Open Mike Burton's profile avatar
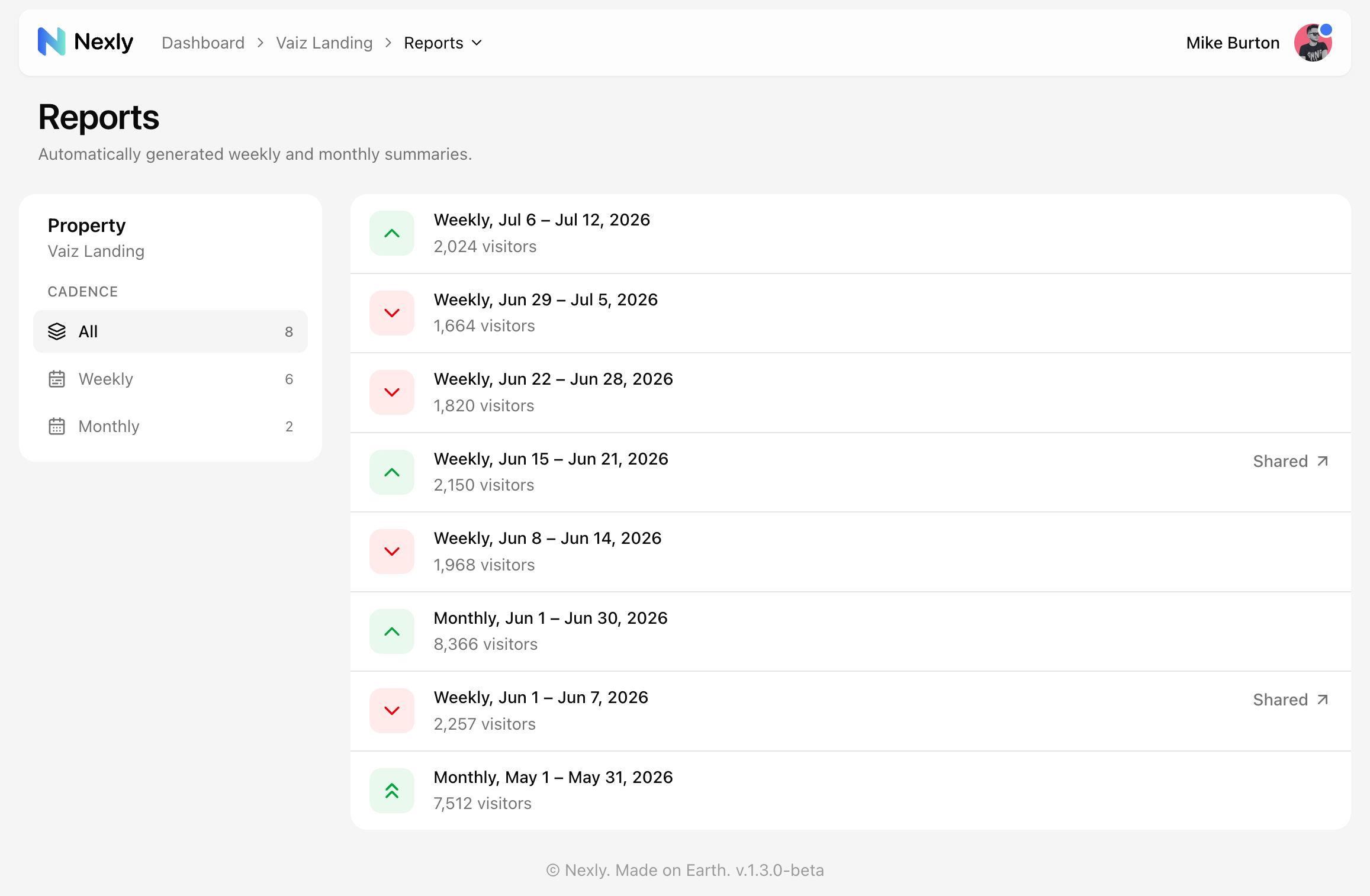 point(1313,43)
